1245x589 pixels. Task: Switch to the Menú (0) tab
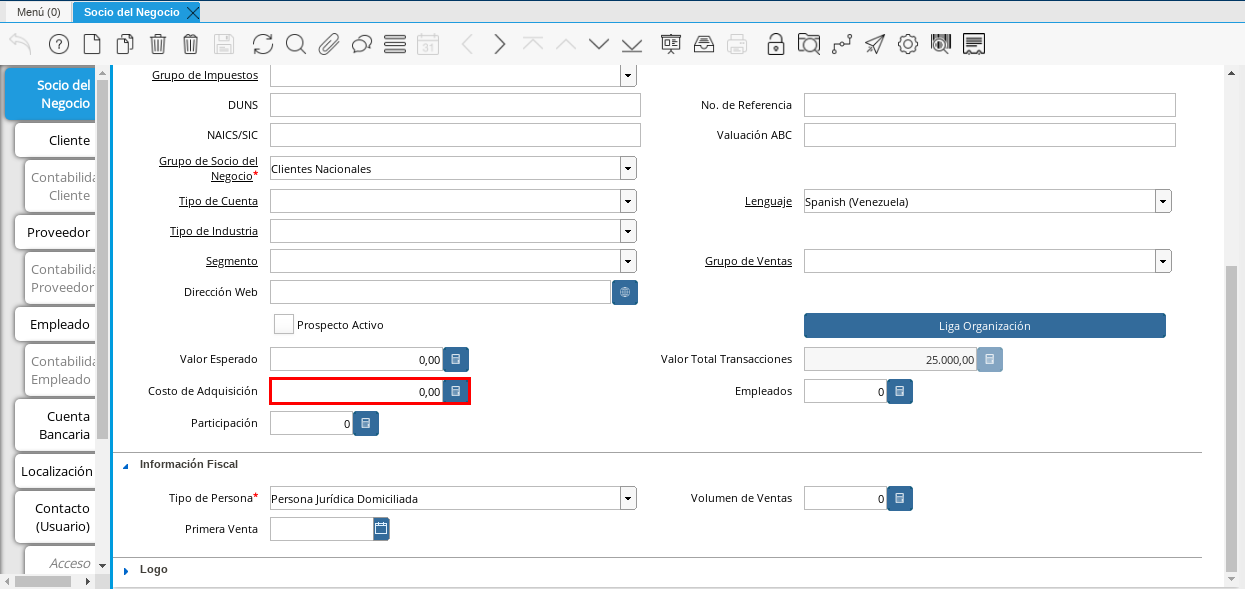[39, 12]
